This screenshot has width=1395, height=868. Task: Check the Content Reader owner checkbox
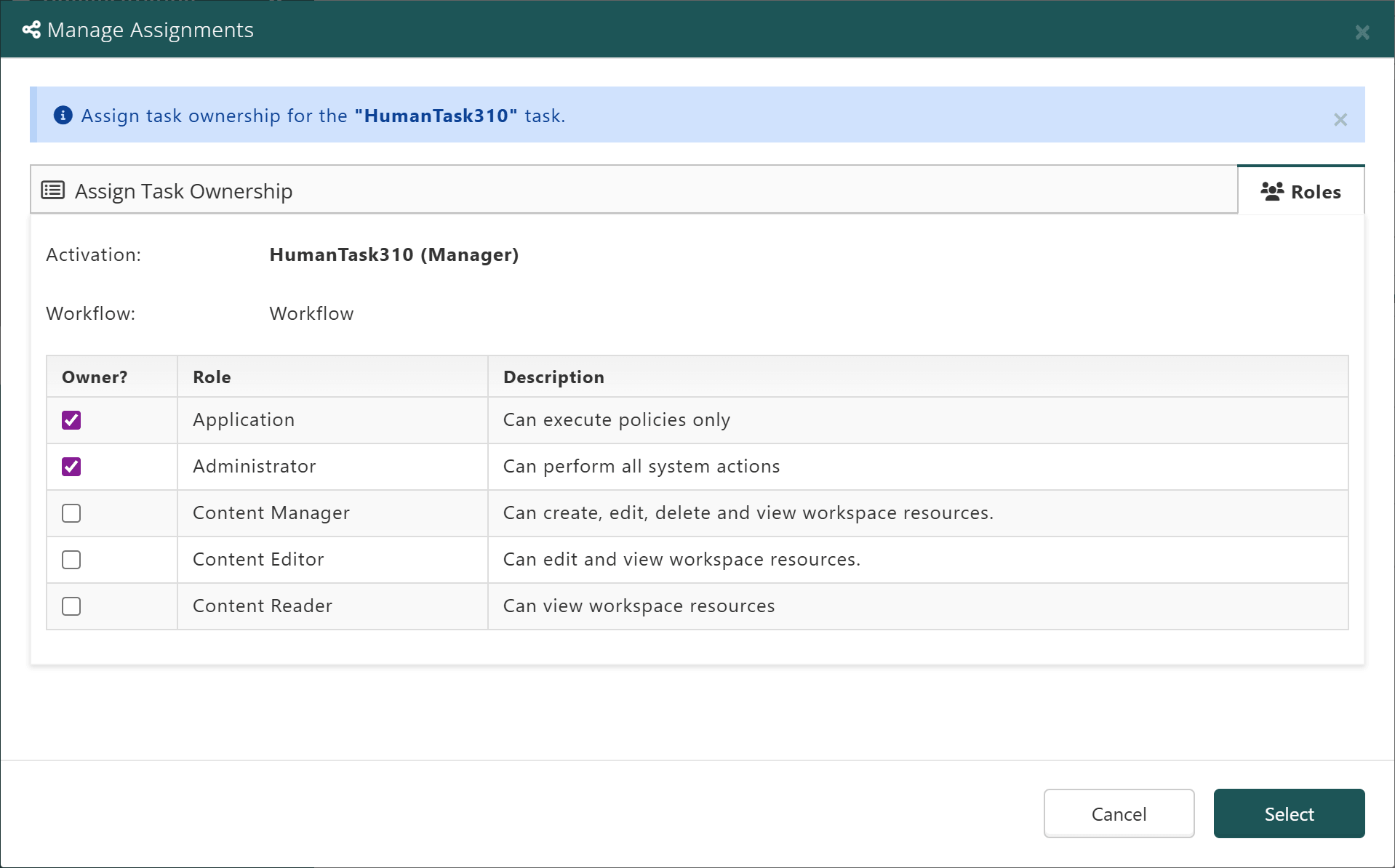coord(71,606)
